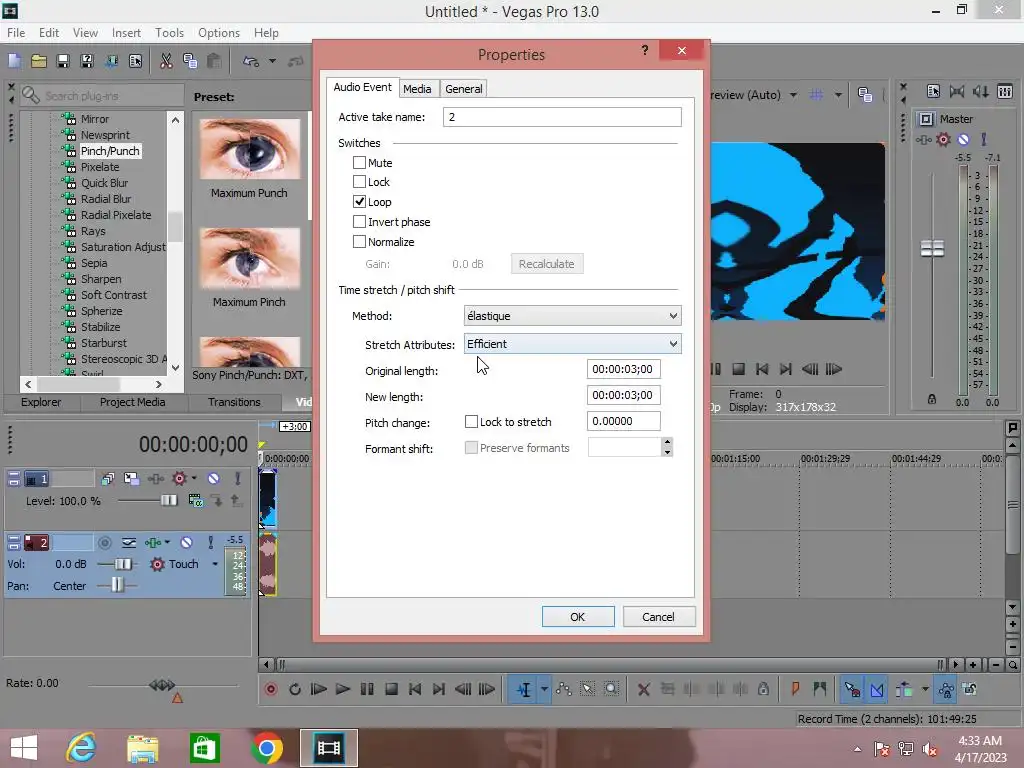Enable the Invert phase checkbox
This screenshot has height=768, width=1024.
tap(359, 222)
